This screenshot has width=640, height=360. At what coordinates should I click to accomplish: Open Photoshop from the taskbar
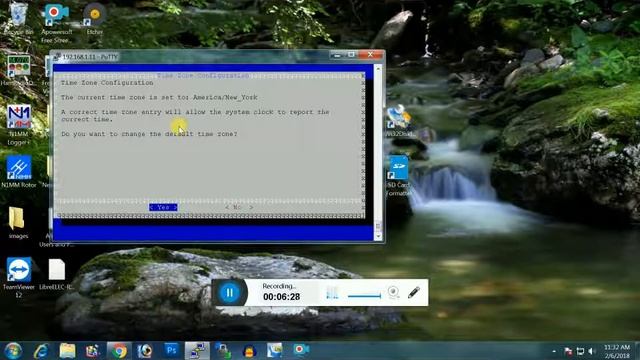tap(171, 350)
